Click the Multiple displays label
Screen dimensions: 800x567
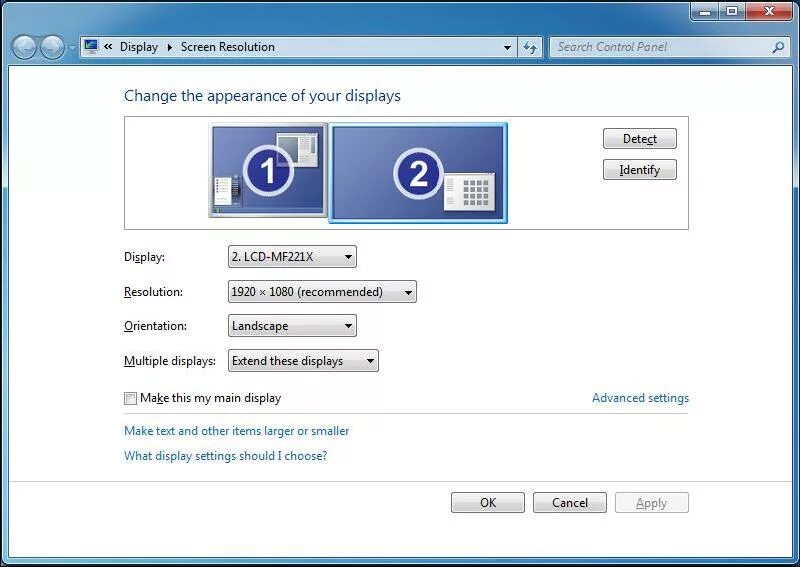(170, 361)
